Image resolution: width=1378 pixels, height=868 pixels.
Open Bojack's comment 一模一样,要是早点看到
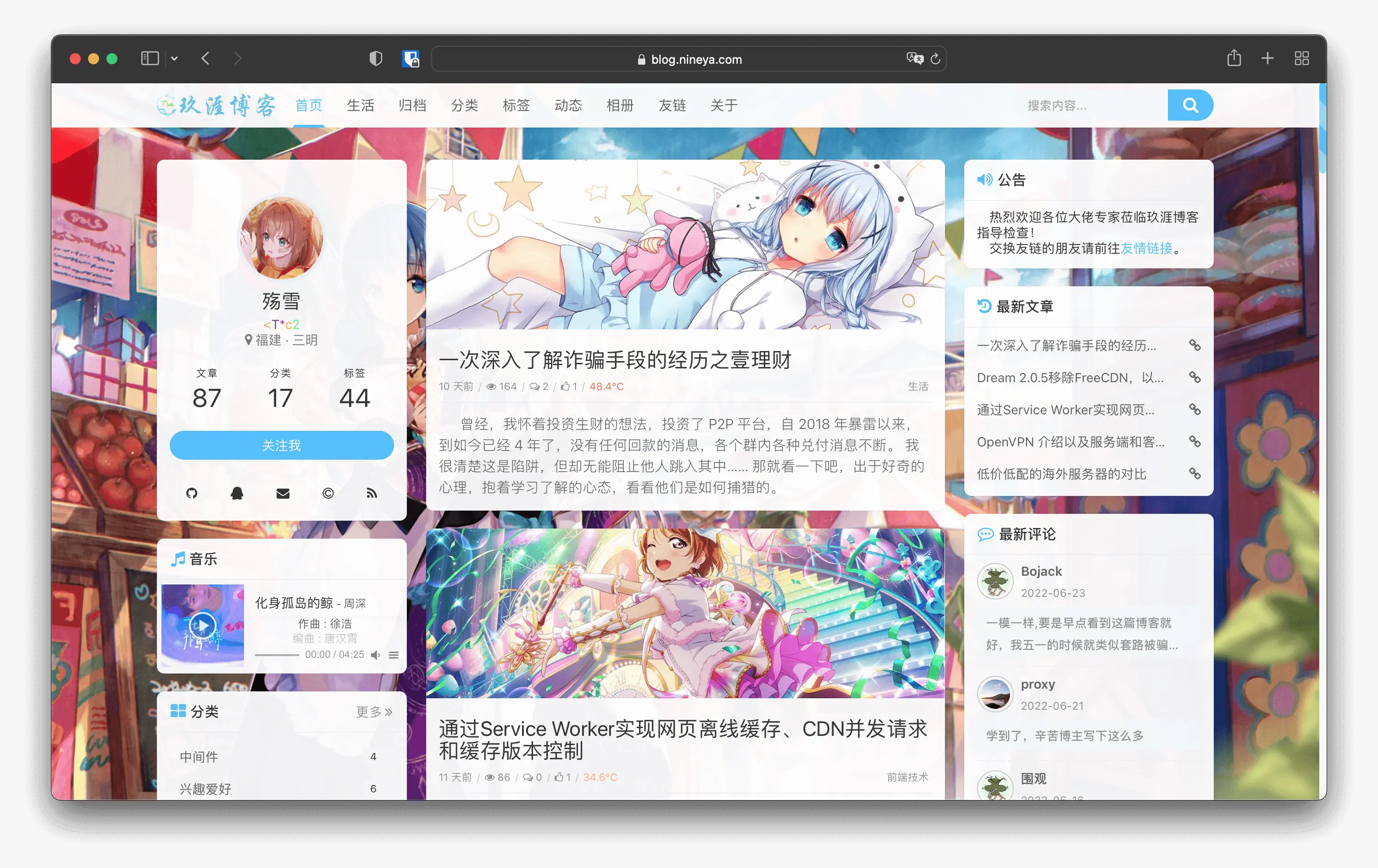click(1082, 634)
